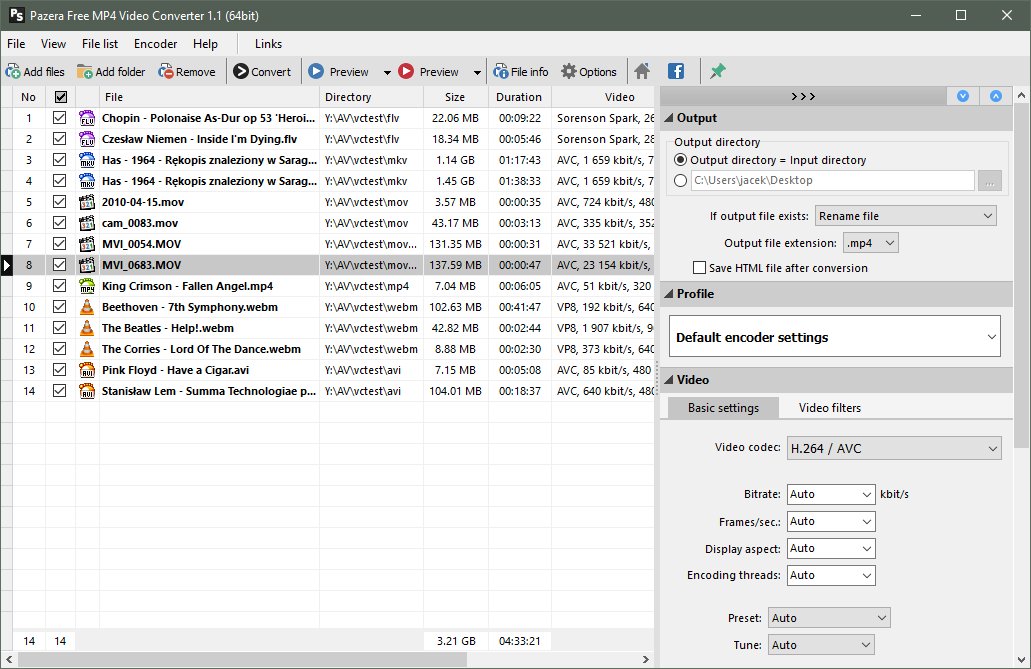The image size is (1031, 669).
Task: Switch to the Video filters tab
Action: pos(830,408)
